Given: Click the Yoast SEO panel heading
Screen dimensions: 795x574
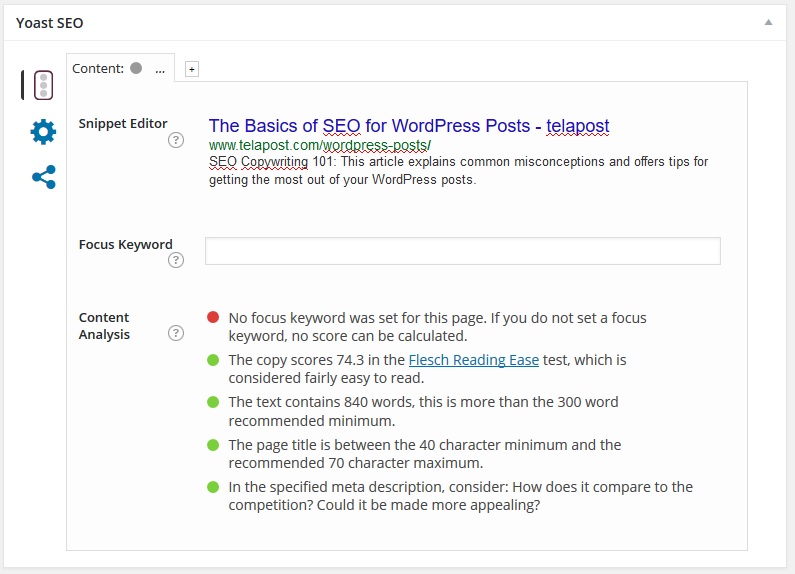Looking at the screenshot, I should [x=49, y=23].
